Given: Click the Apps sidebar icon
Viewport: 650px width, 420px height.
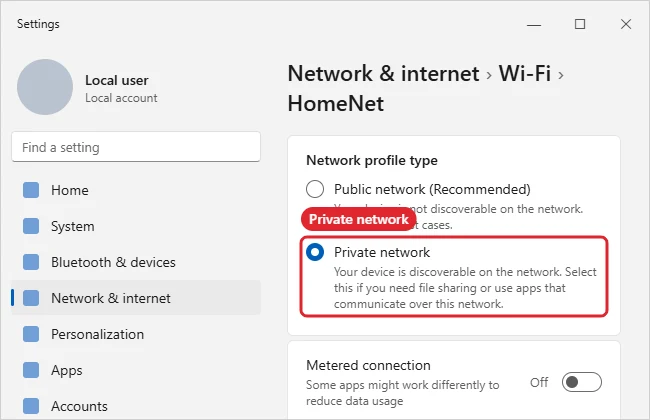Looking at the screenshot, I should point(31,370).
